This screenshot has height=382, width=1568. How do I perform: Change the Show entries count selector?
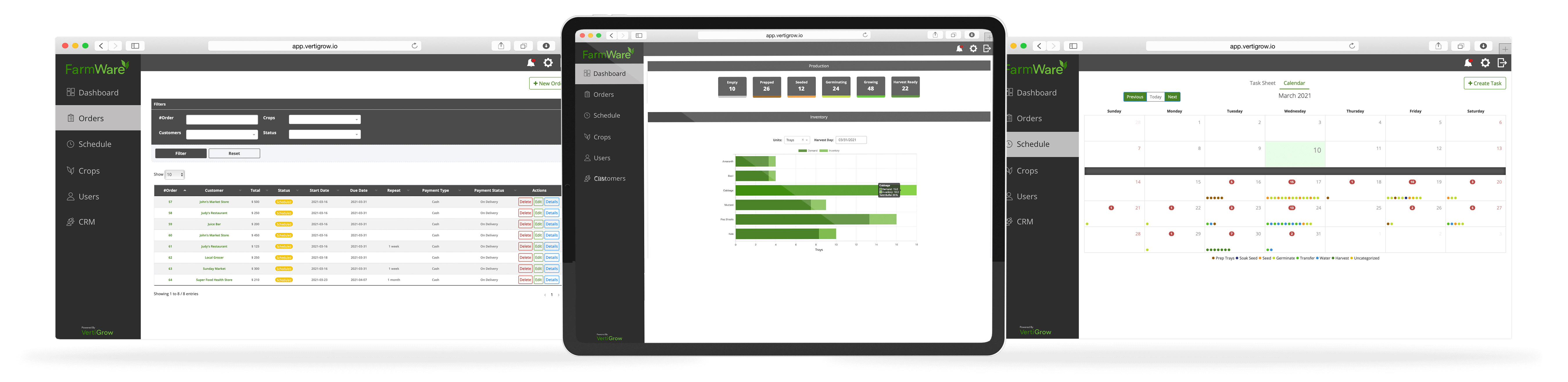(175, 174)
